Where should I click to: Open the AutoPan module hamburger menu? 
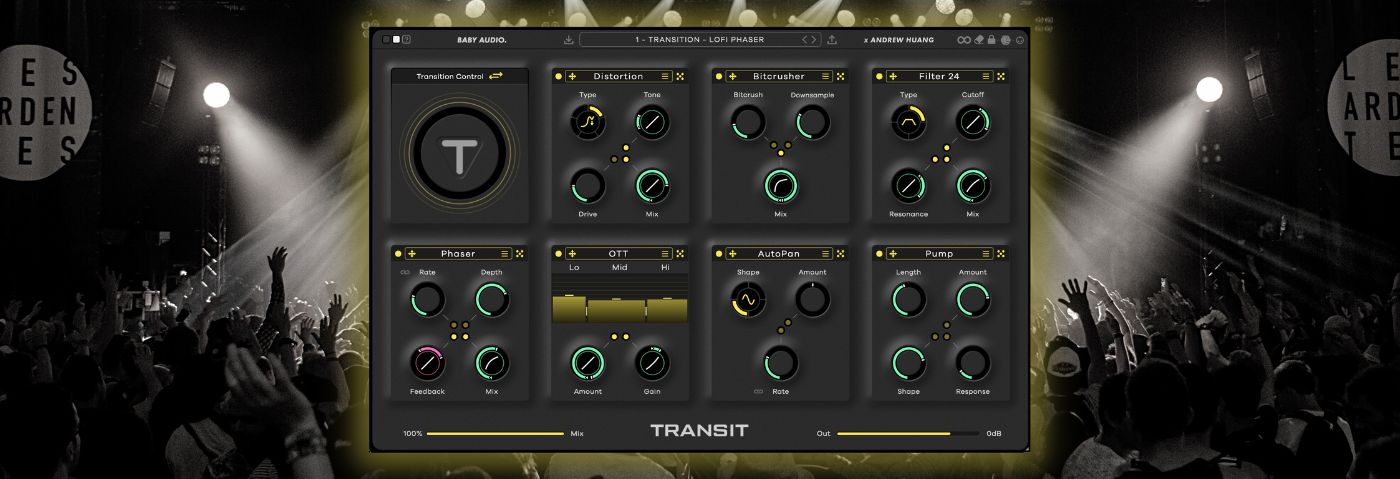(x=825, y=254)
